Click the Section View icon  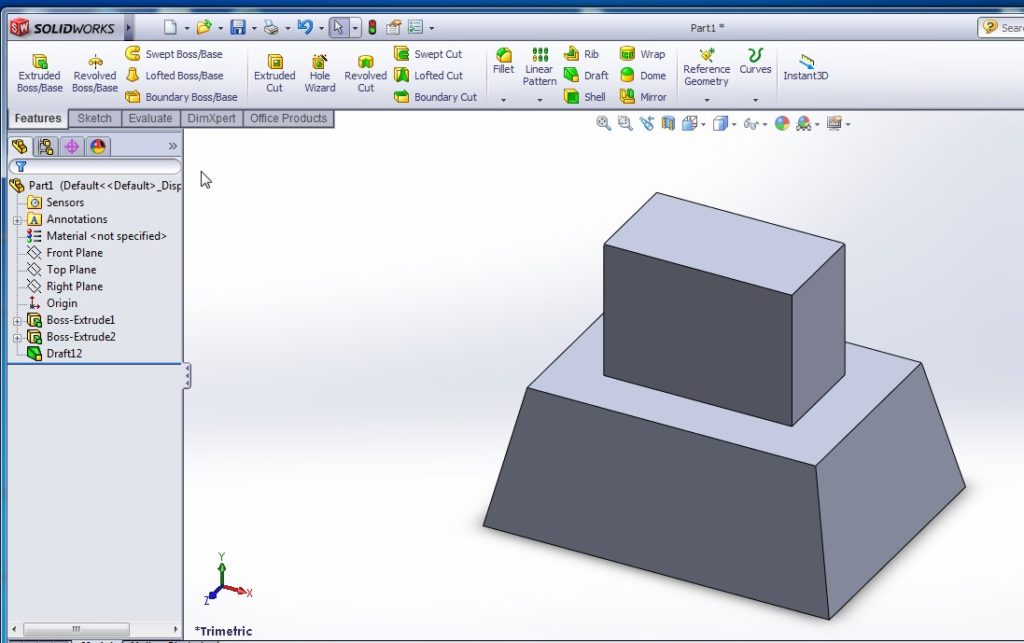click(x=666, y=123)
